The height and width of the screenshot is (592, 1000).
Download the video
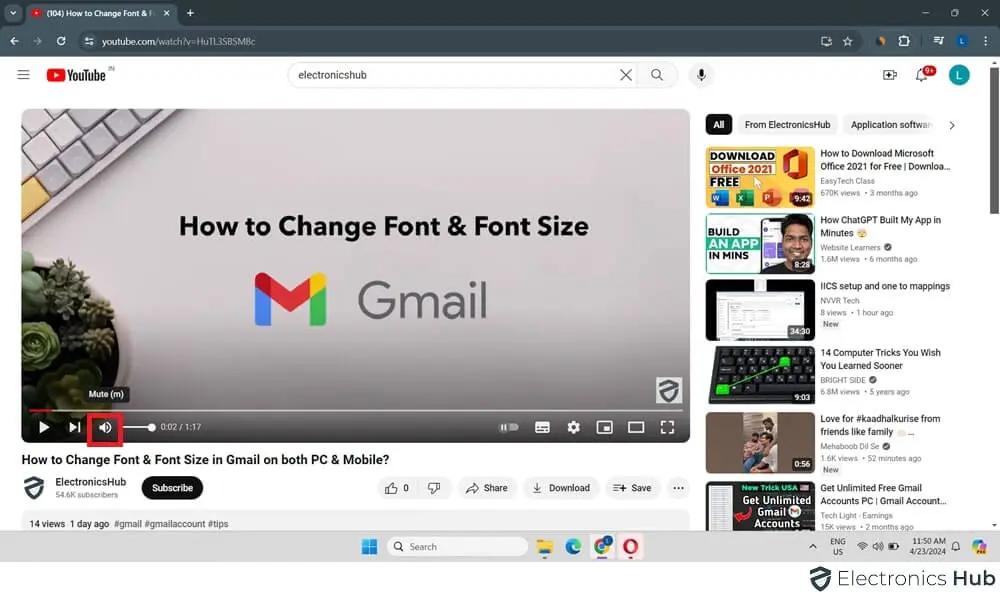[561, 487]
